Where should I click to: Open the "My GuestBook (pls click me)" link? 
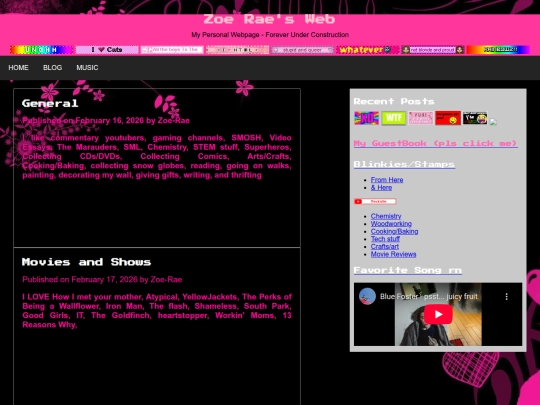[436, 144]
